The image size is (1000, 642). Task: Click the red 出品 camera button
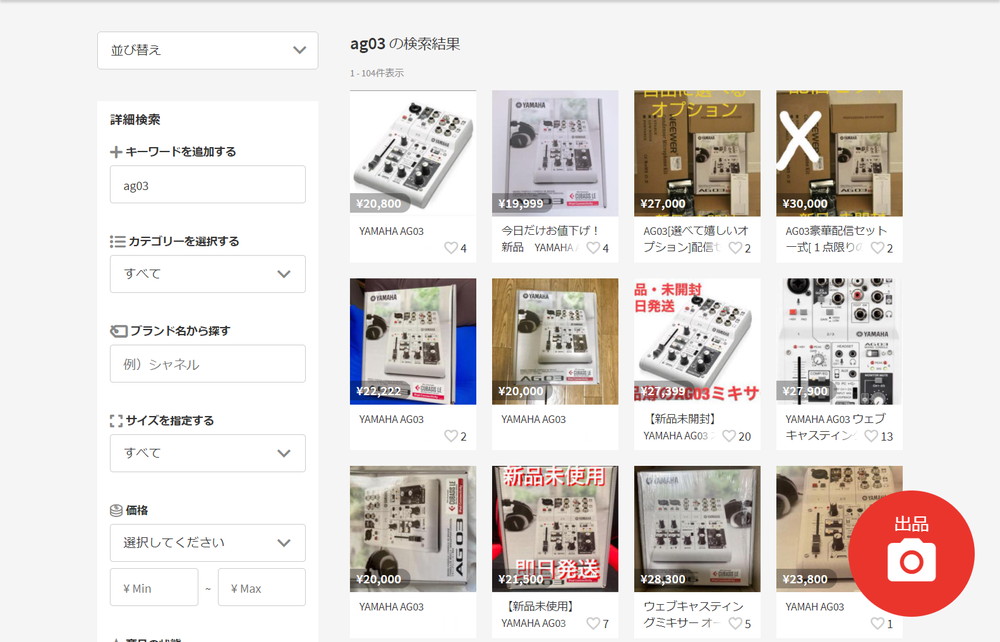coord(911,553)
